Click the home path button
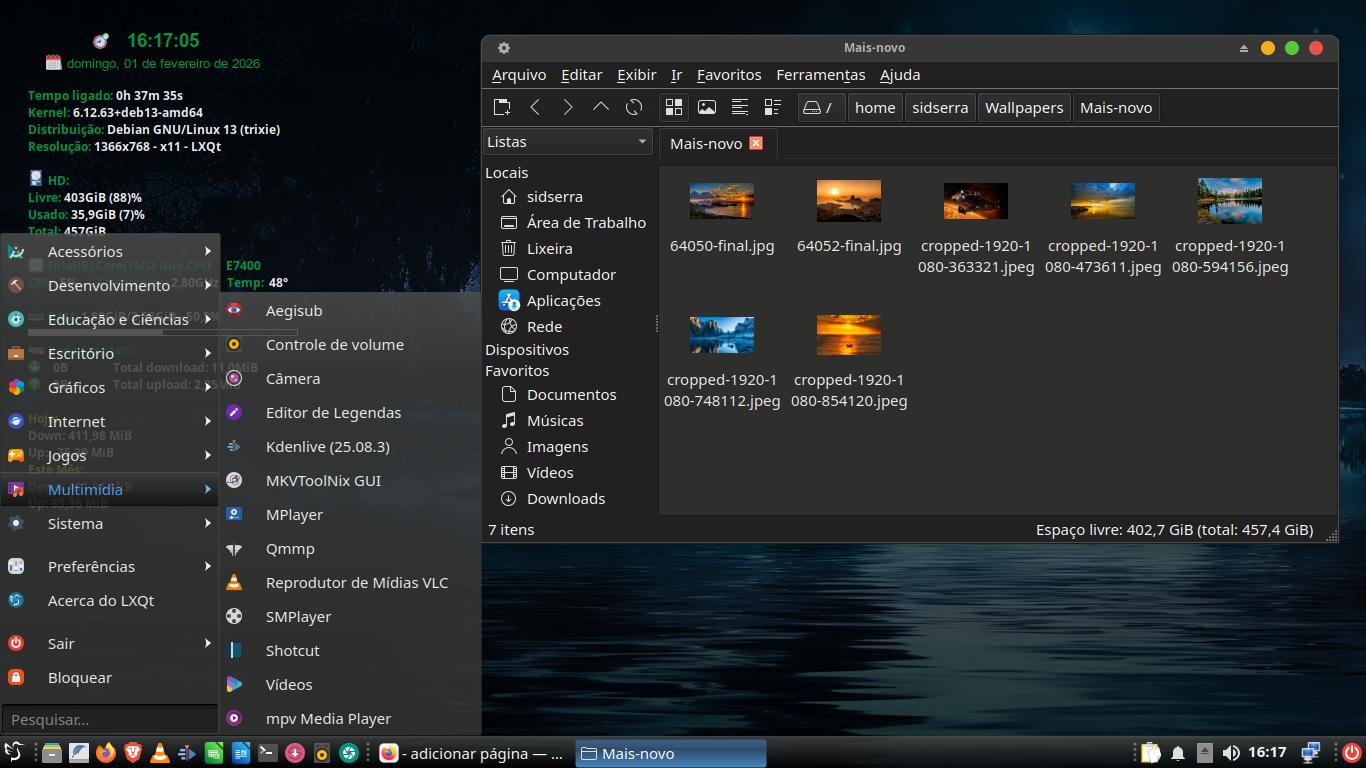This screenshot has width=1366, height=768. 875,107
